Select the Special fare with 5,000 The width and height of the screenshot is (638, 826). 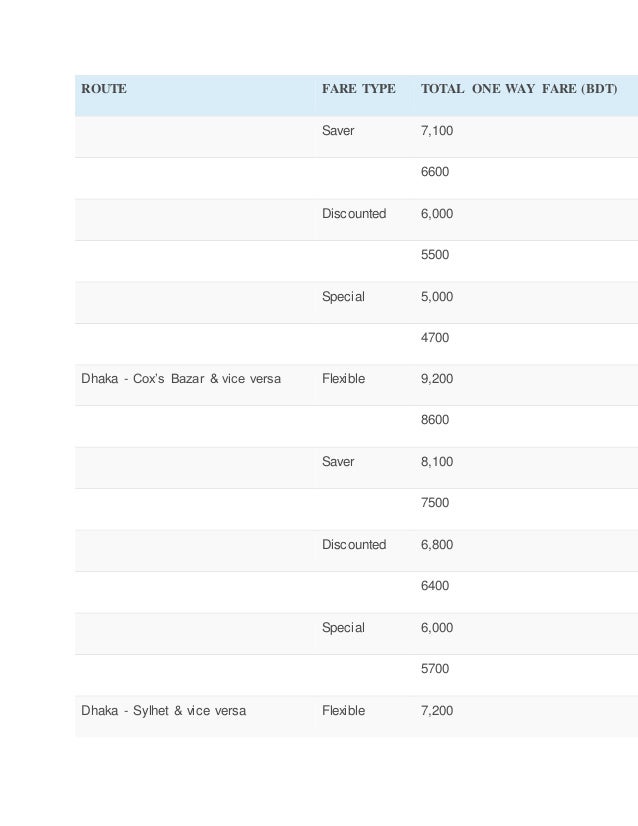(343, 297)
